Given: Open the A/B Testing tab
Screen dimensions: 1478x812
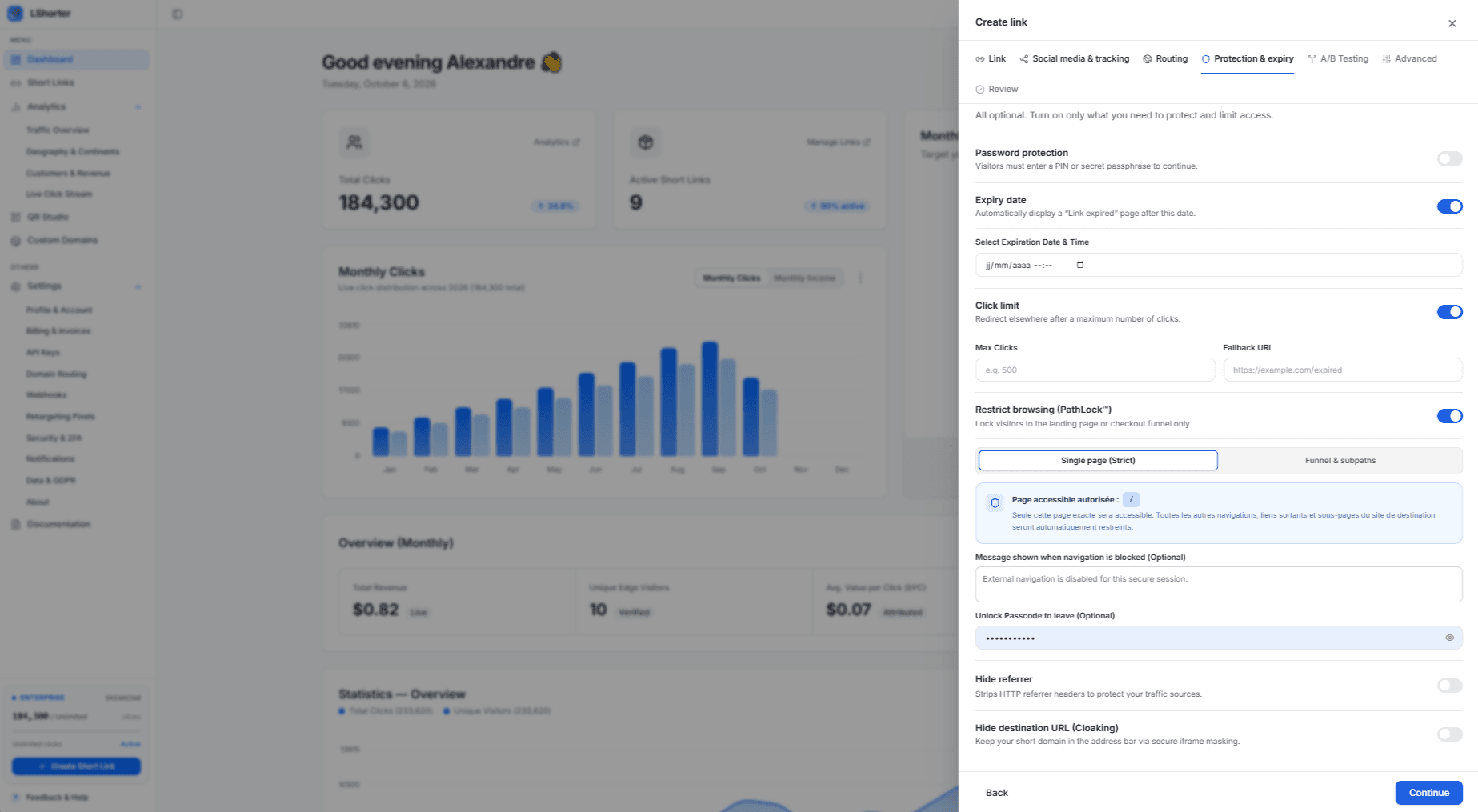Looking at the screenshot, I should click(x=1338, y=58).
